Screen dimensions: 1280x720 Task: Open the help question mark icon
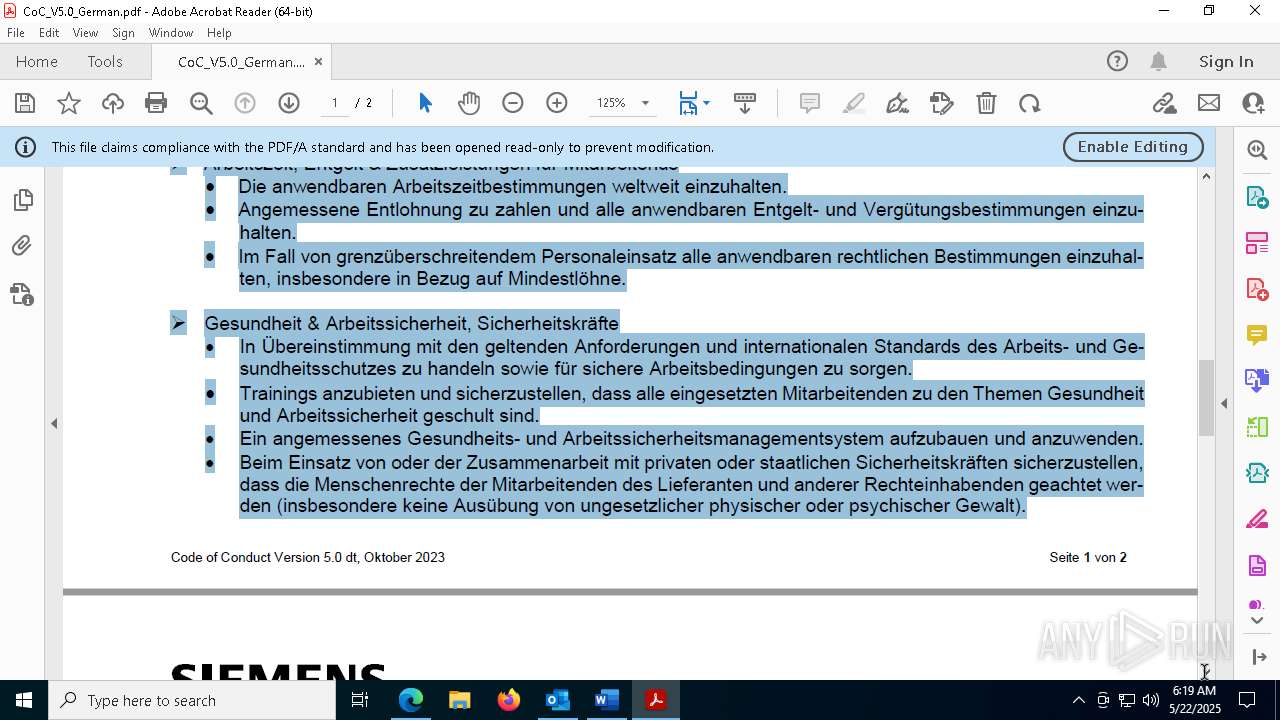[1117, 62]
